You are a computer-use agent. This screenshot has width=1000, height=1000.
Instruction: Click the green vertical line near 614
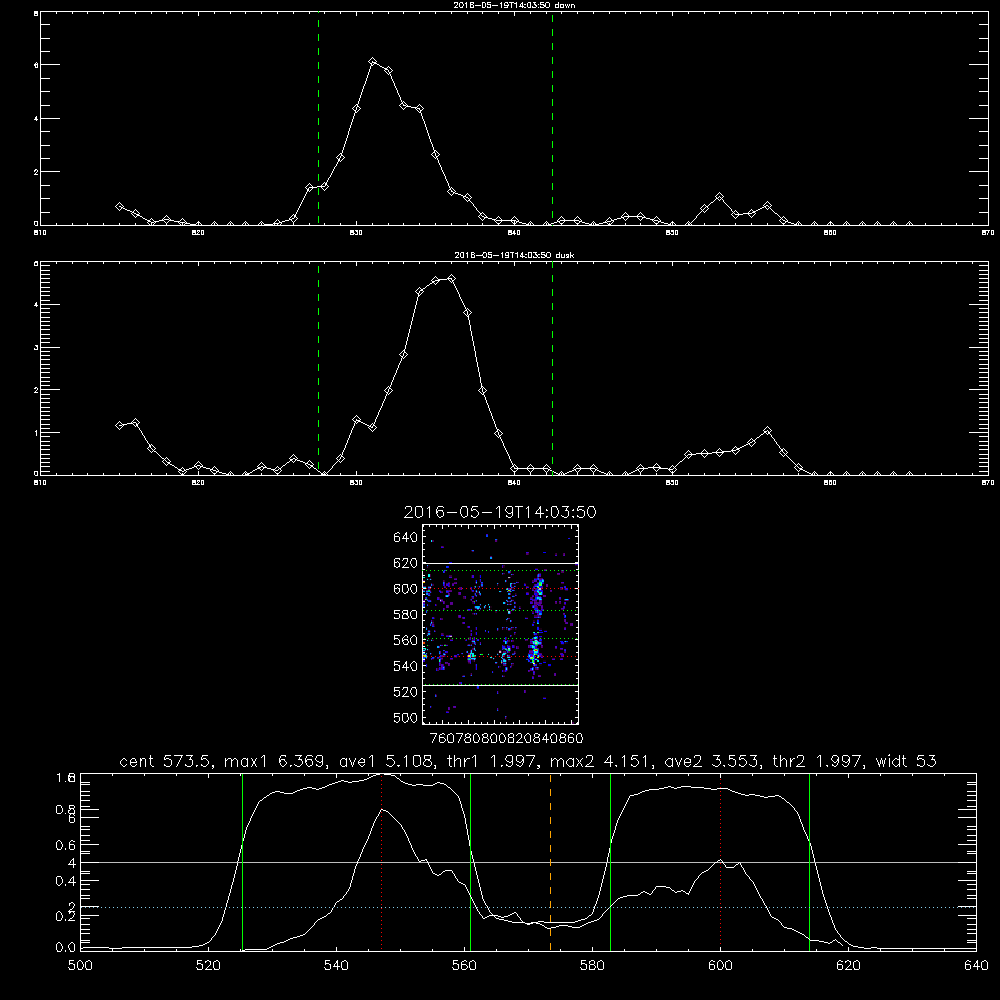point(809,862)
